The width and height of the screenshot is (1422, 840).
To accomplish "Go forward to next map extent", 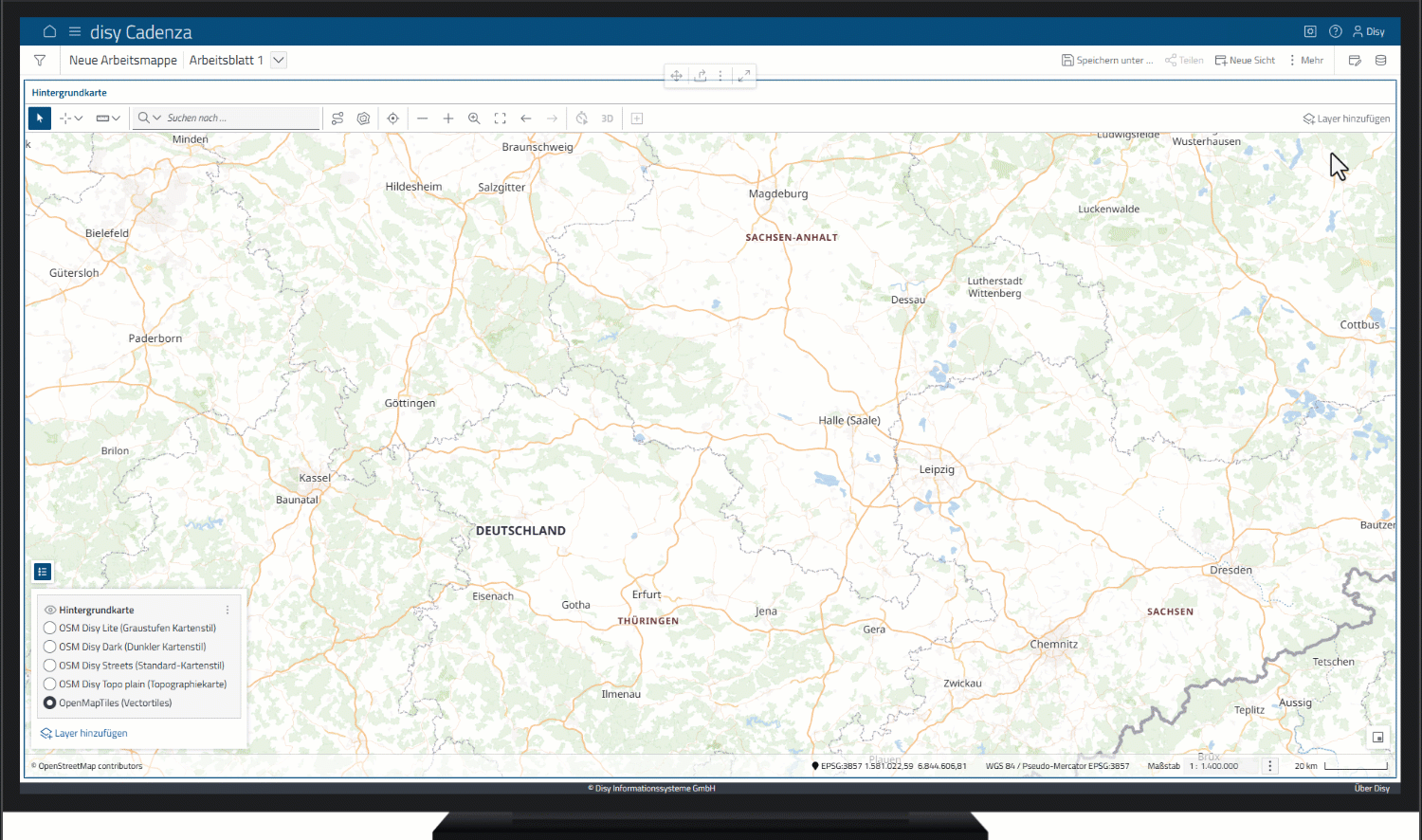I will [x=552, y=119].
